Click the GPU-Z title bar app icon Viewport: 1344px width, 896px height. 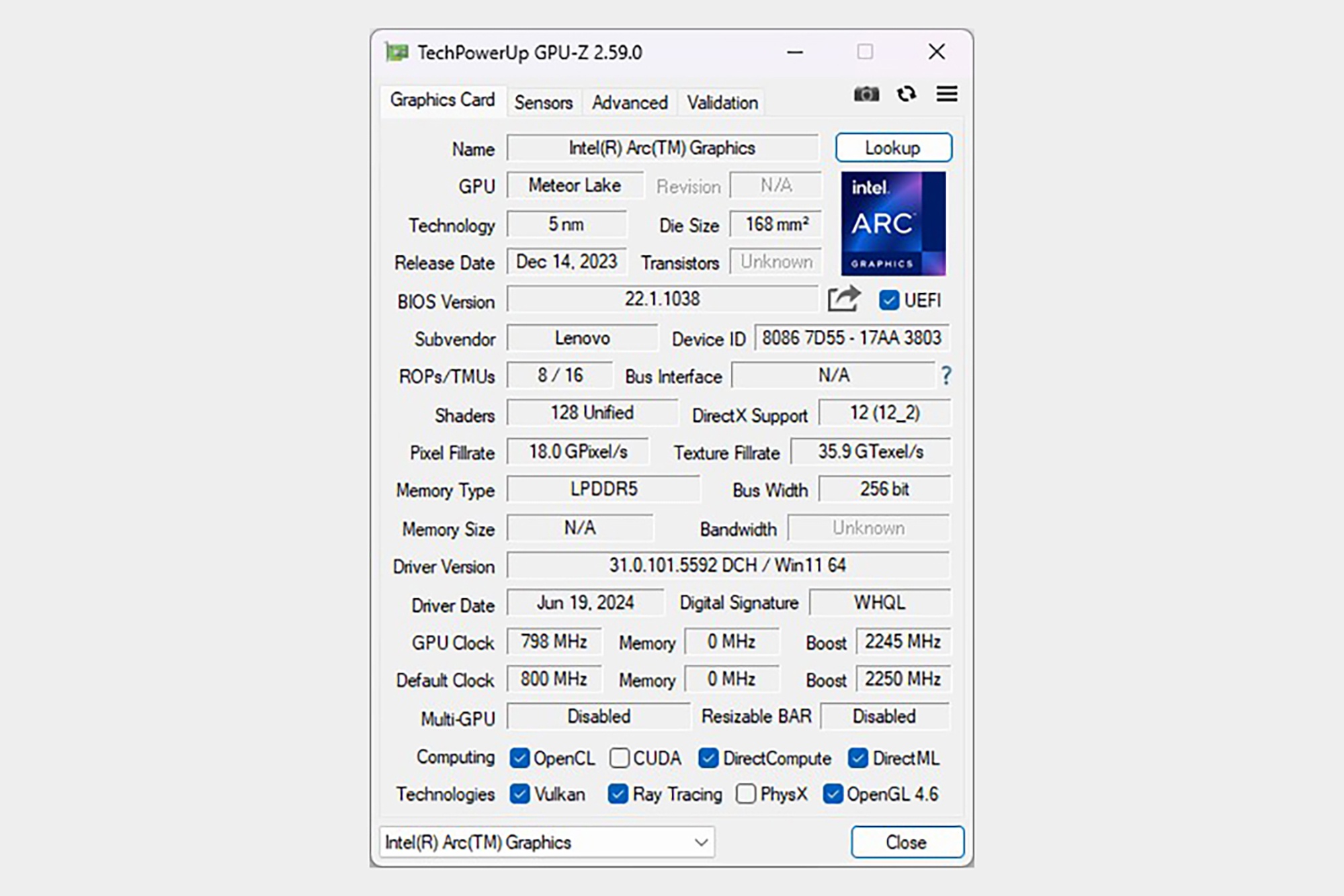[397, 52]
